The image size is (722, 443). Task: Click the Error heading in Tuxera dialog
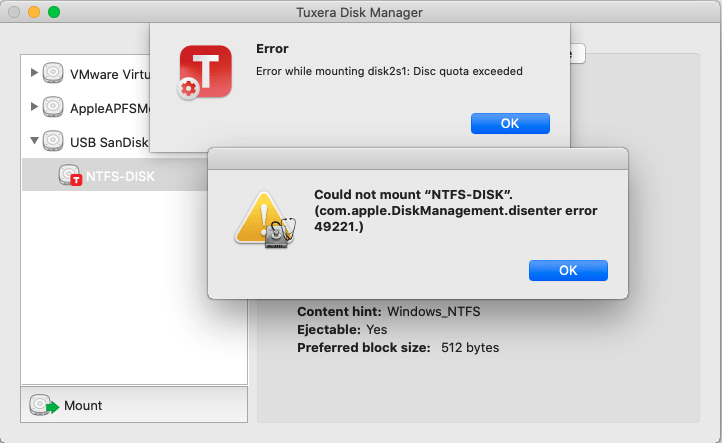272,48
